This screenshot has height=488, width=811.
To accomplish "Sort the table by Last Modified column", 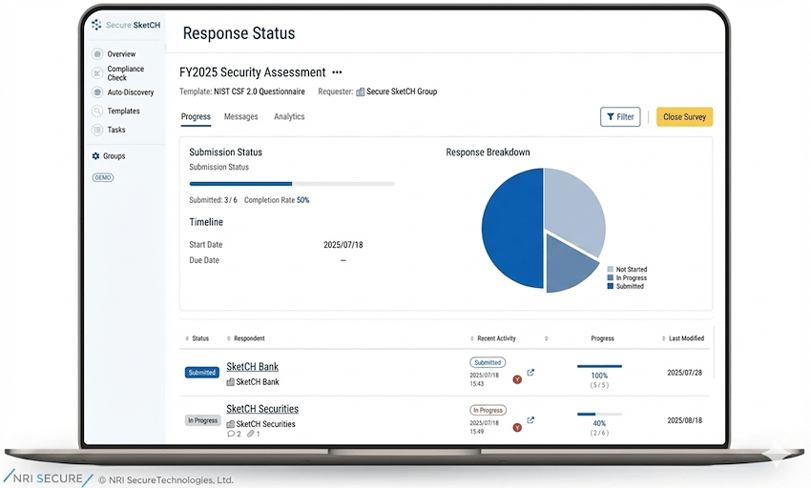I will point(683,339).
